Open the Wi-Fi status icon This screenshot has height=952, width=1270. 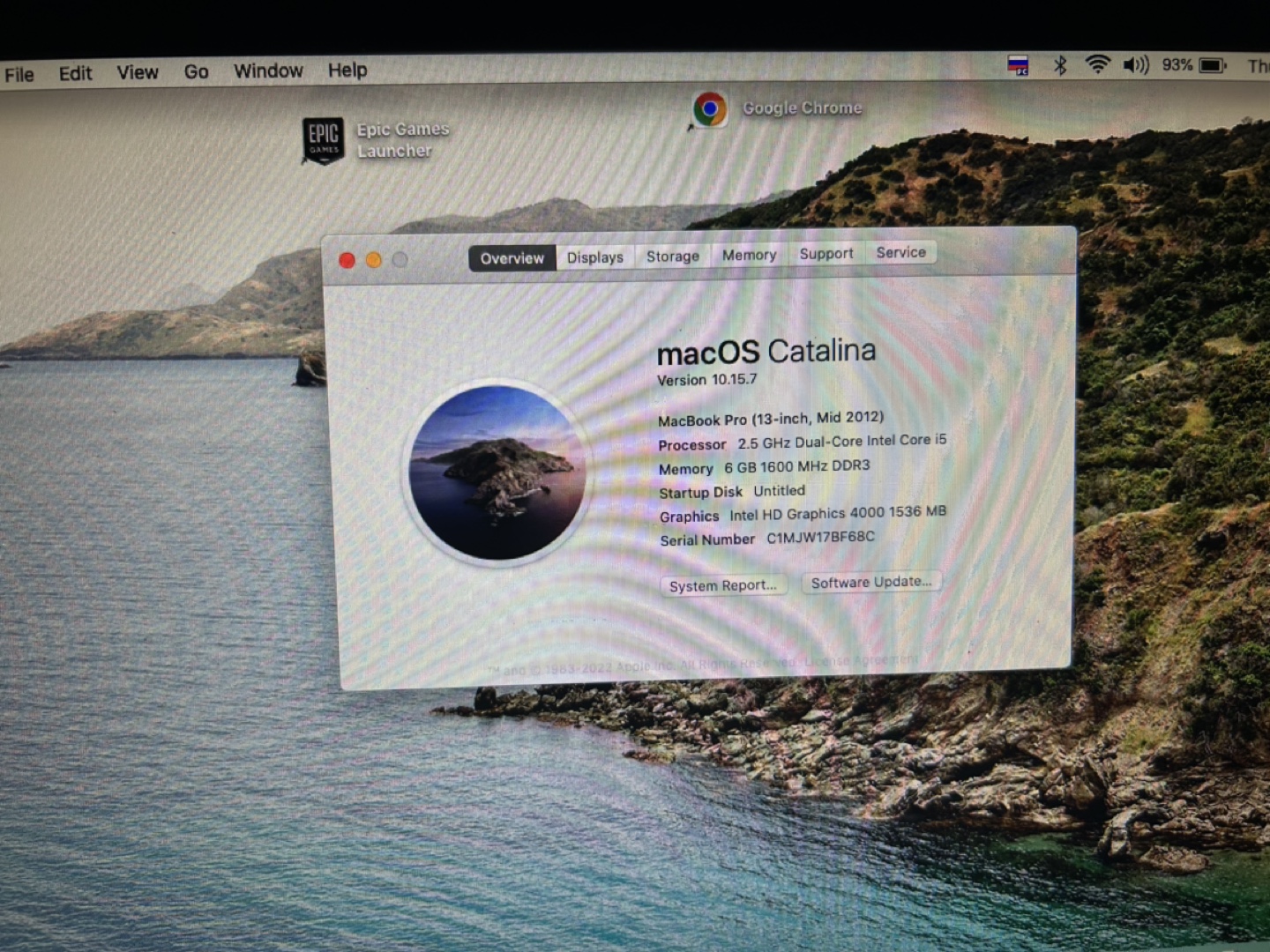pyautogui.click(x=1098, y=64)
